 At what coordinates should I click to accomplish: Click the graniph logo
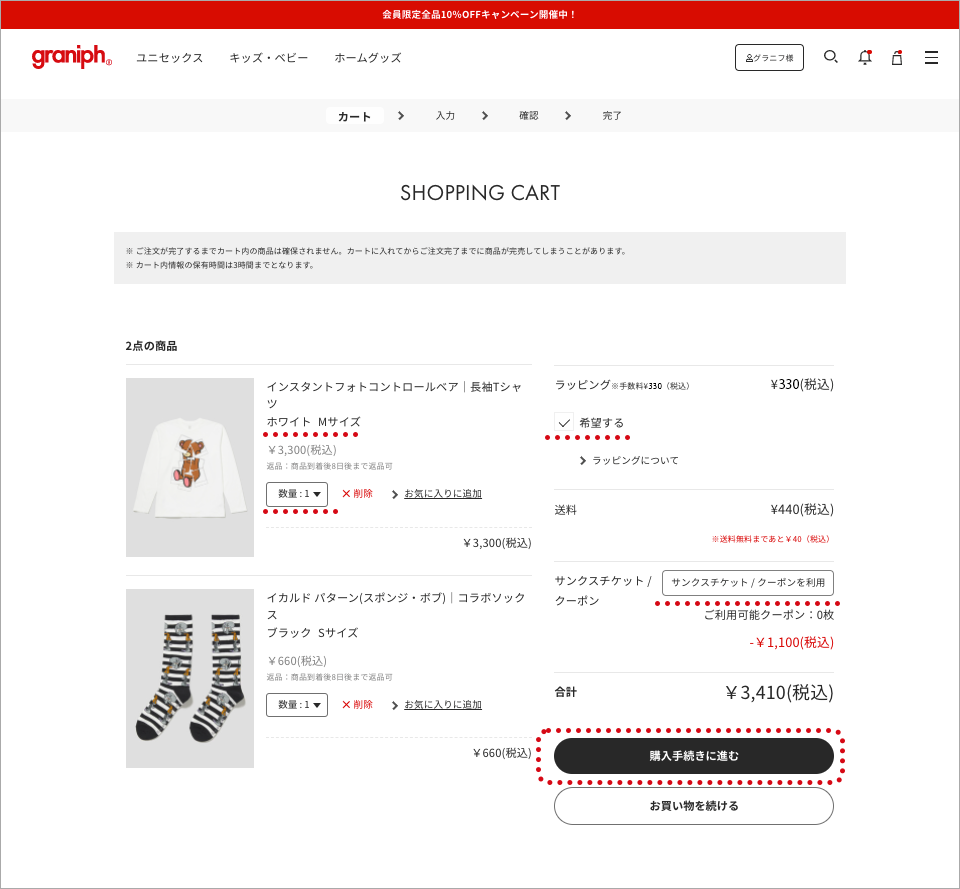72,57
